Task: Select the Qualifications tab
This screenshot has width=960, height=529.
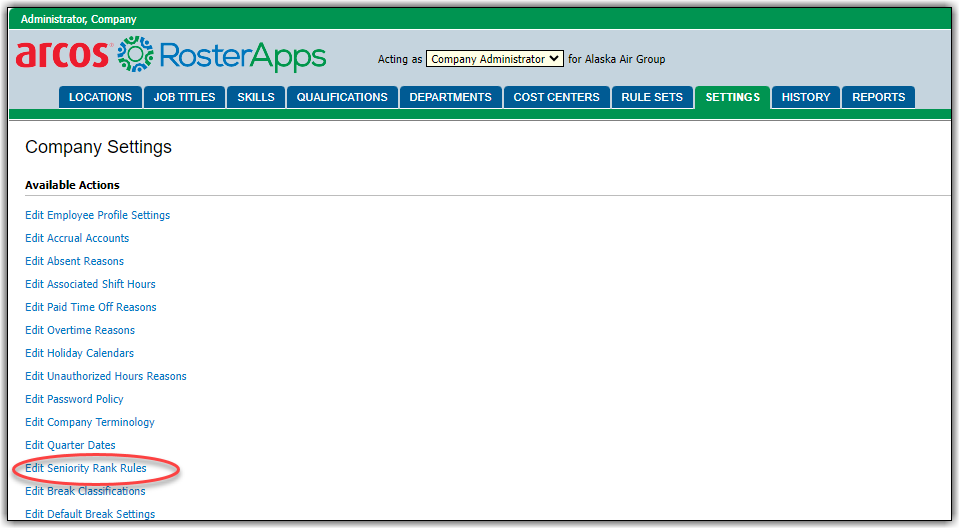Action: 342,97
